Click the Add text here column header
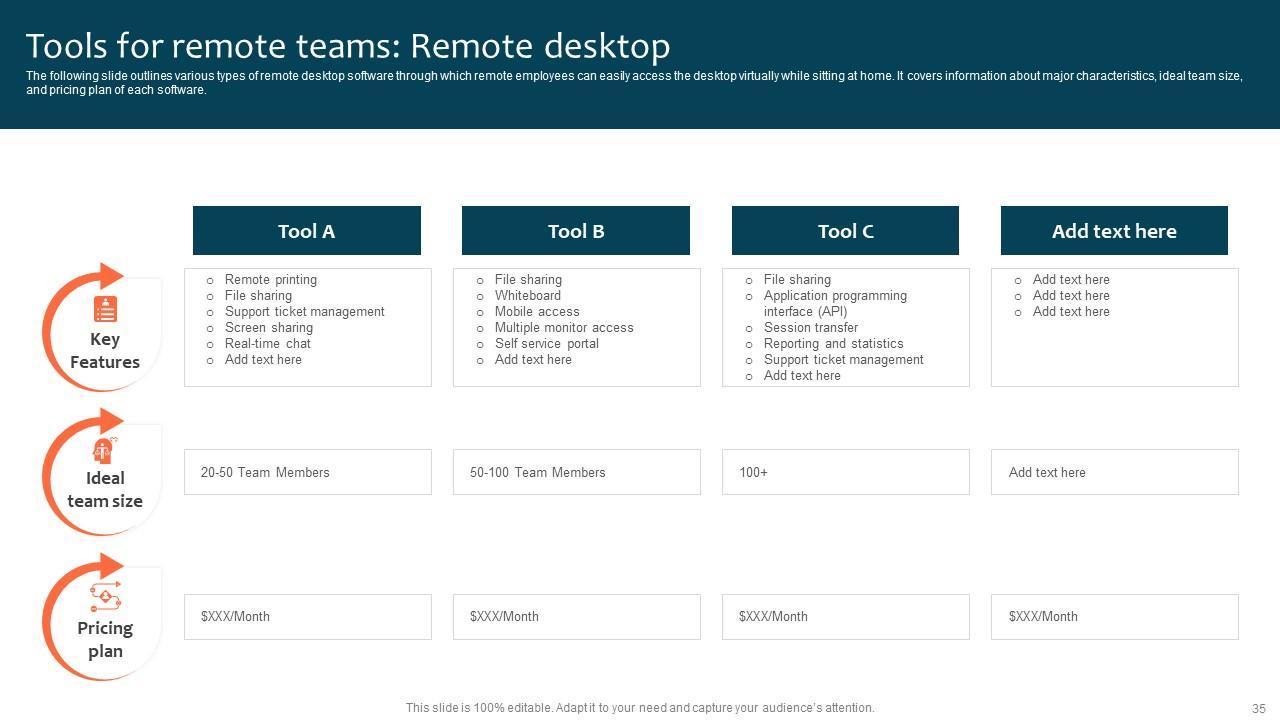Image resolution: width=1280 pixels, height=720 pixels. pyautogui.click(x=1114, y=231)
